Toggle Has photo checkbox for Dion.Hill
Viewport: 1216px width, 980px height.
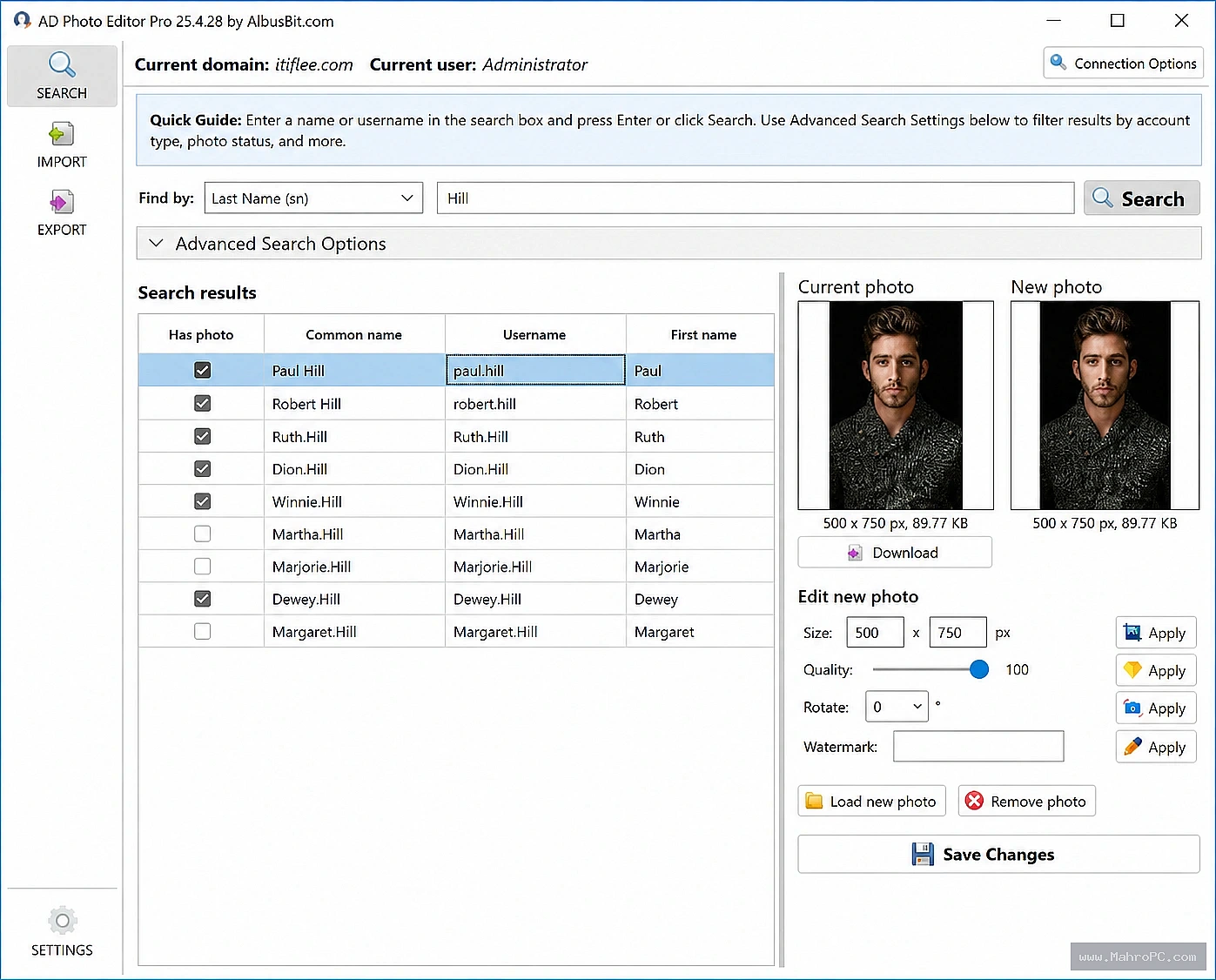point(202,468)
